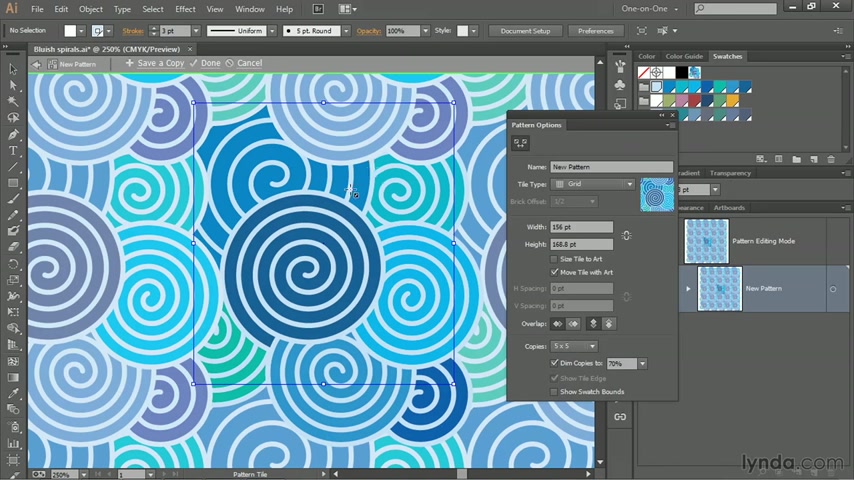The width and height of the screenshot is (854, 480).
Task: Enable Show Swatch Bounds checkbox
Action: (554, 392)
